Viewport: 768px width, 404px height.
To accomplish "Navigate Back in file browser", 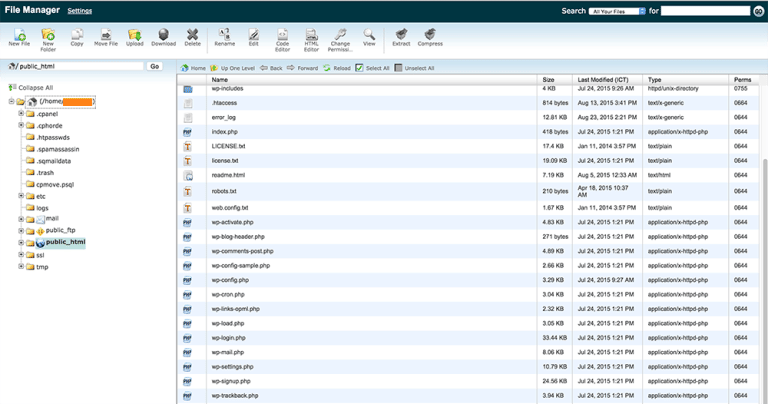I will click(271, 68).
